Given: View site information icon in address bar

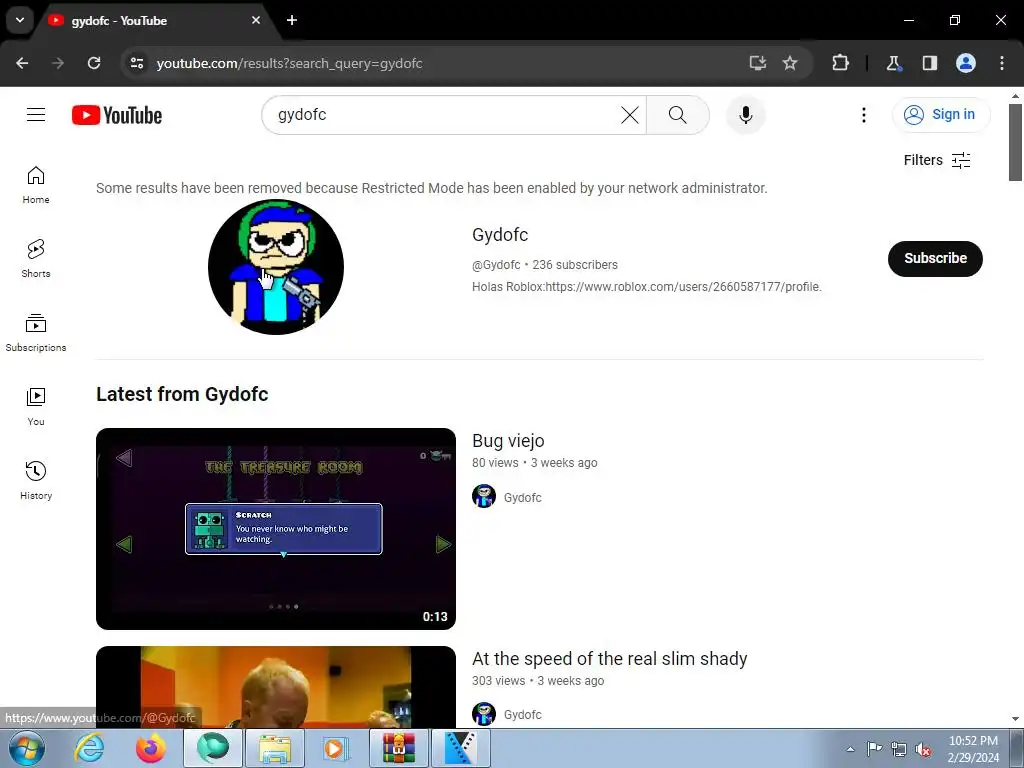Looking at the screenshot, I should [x=137, y=63].
